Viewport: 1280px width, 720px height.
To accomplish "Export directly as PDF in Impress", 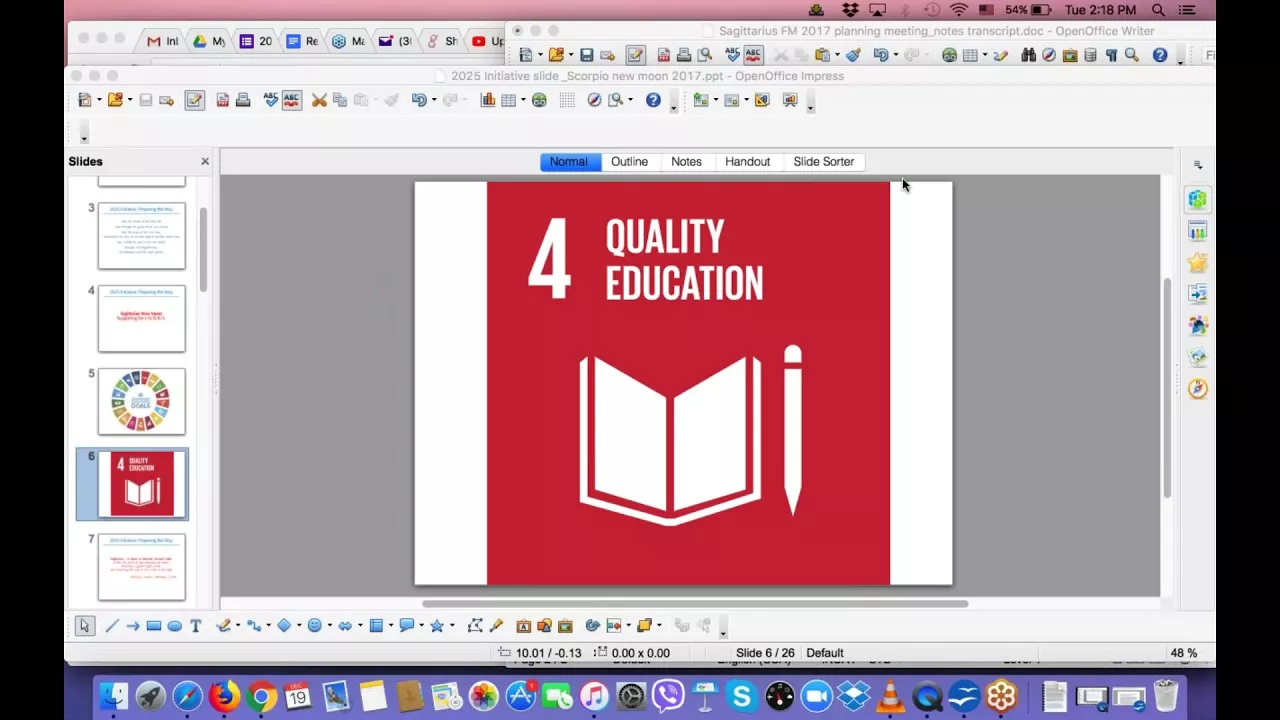I will (x=222, y=100).
